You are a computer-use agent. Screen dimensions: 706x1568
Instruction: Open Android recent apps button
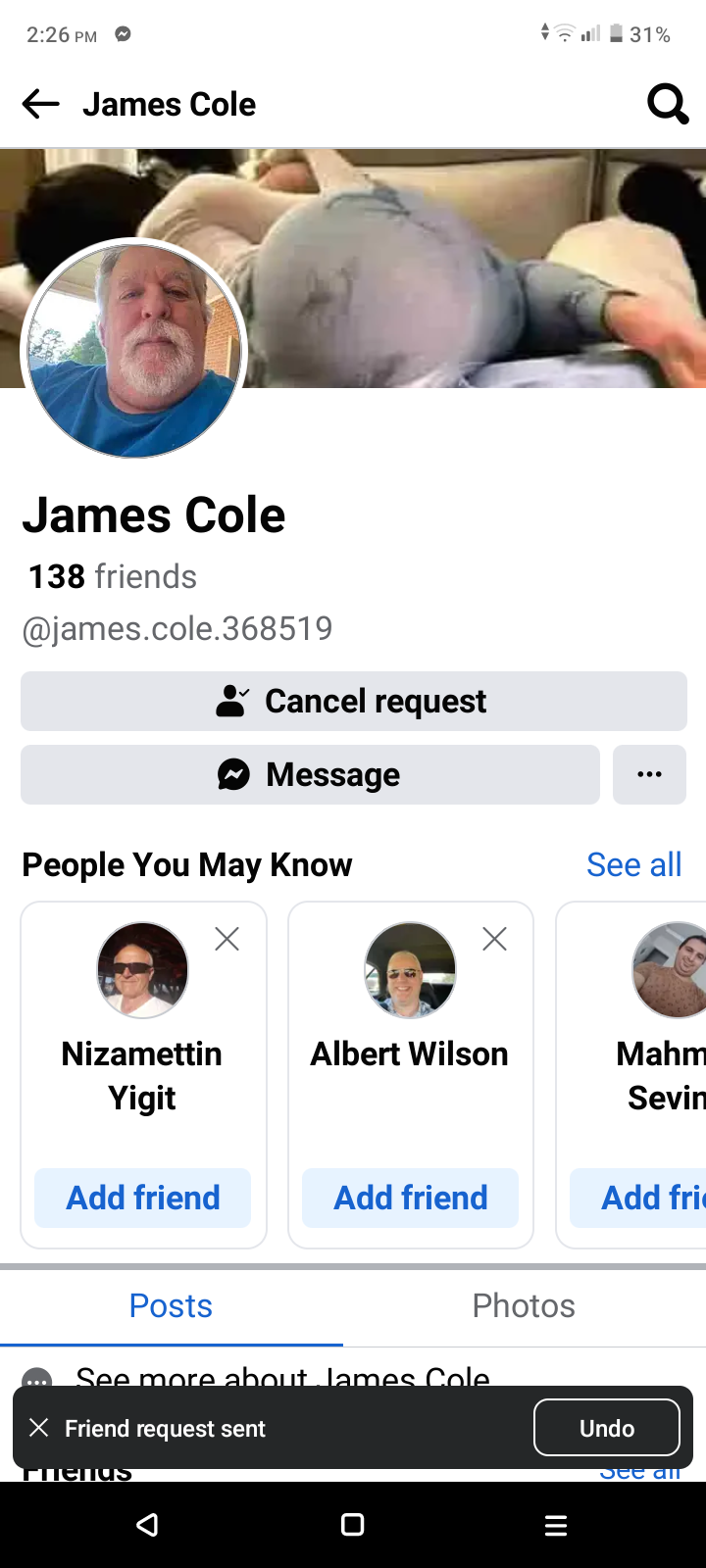pos(556,1525)
